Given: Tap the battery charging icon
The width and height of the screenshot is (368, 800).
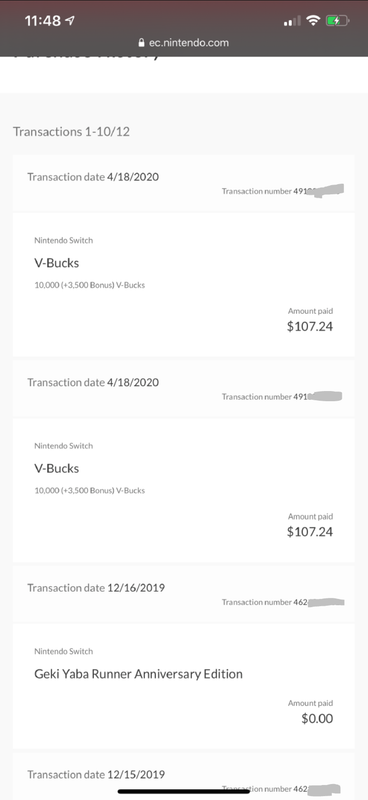Looking at the screenshot, I should click(337, 21).
